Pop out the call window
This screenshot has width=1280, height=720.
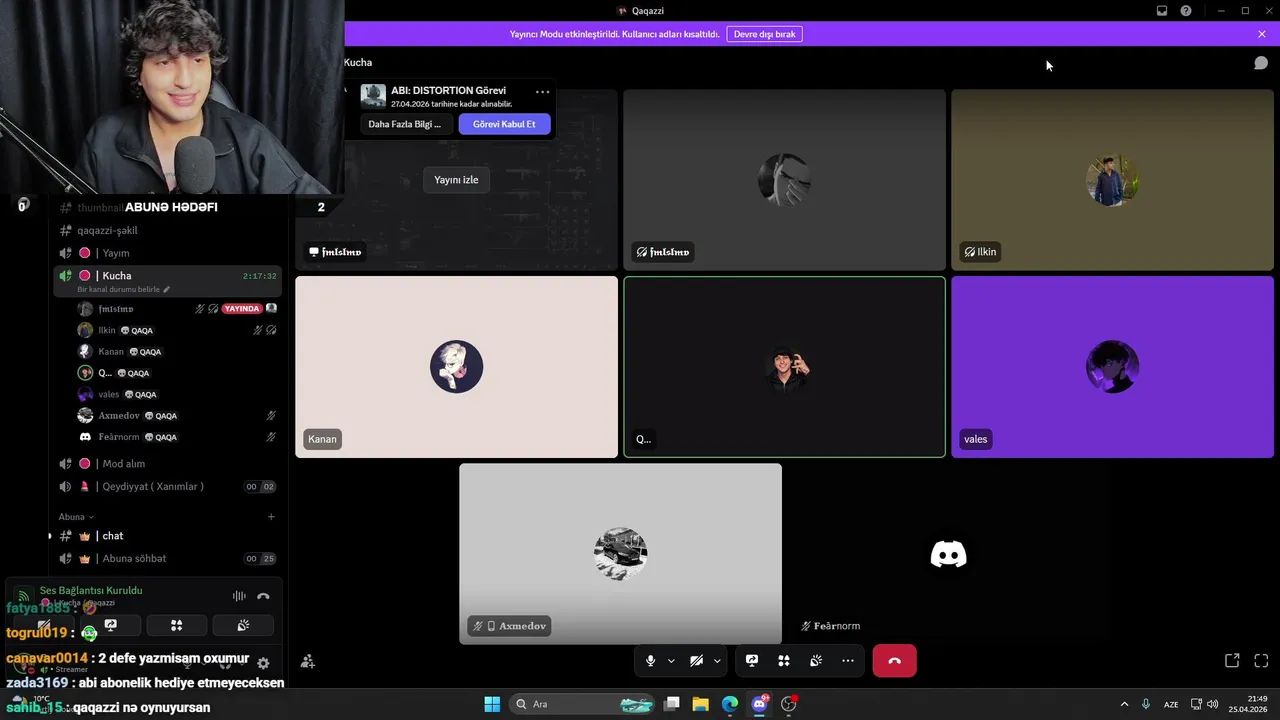[x=1232, y=661]
